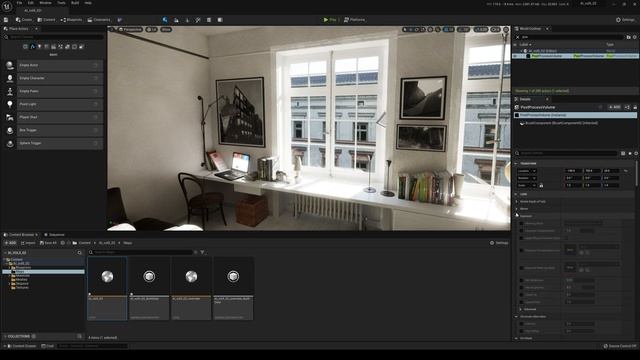This screenshot has width=640, height=360.
Task: Expand the Lens section in Details
Action: coord(516,194)
